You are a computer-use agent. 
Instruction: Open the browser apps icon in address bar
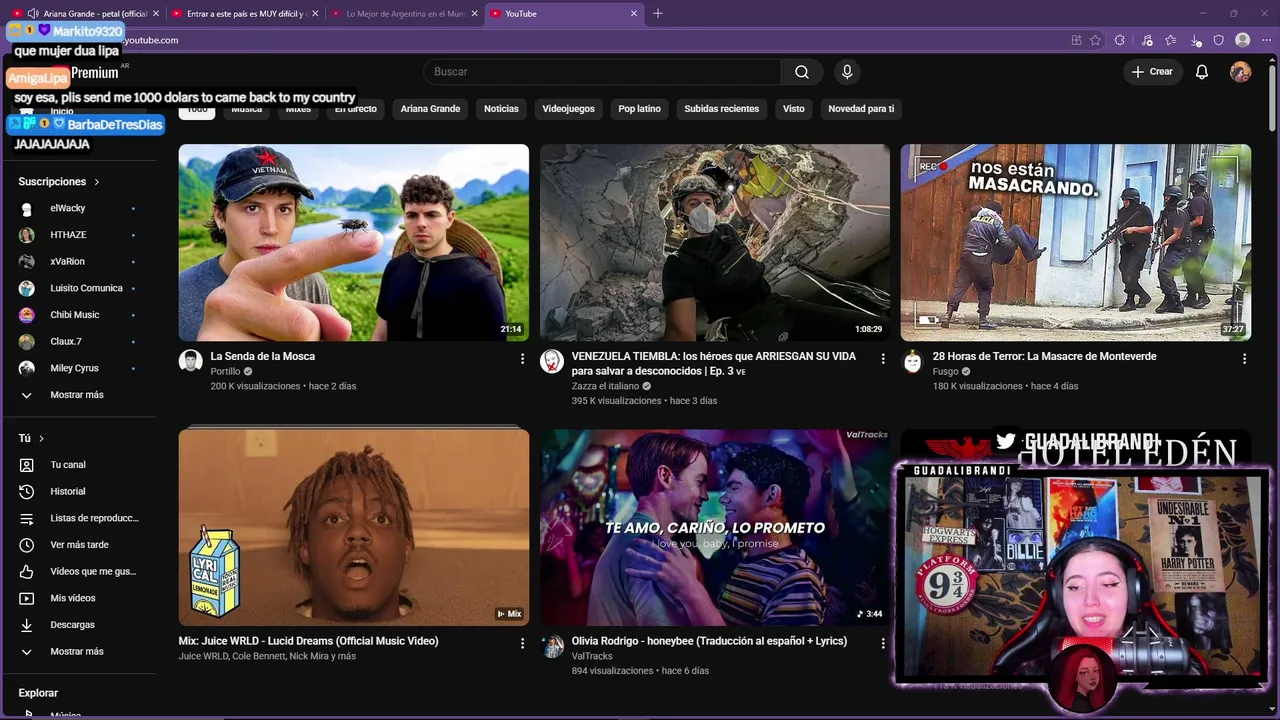[x=1076, y=40]
